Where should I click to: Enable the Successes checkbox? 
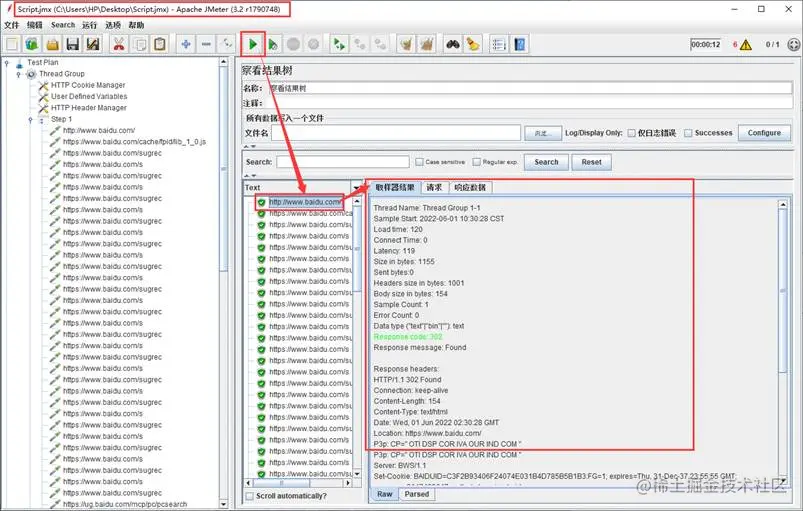click(x=688, y=133)
